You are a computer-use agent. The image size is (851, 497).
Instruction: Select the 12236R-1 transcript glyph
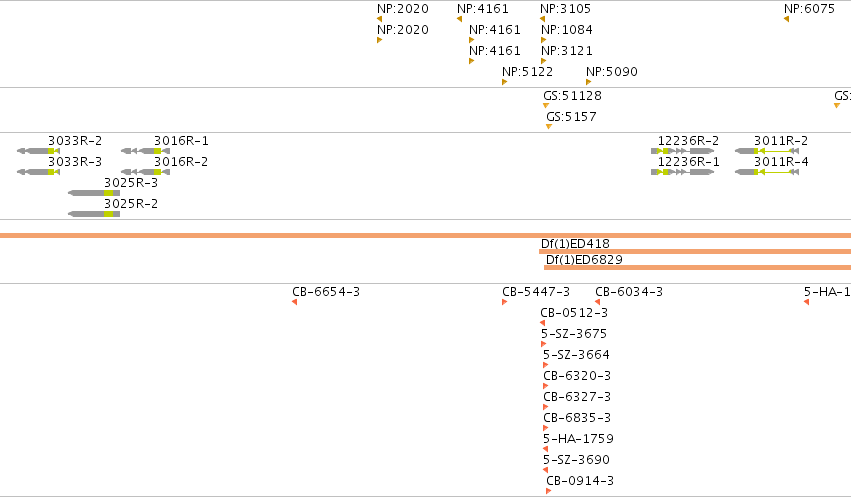pos(683,172)
